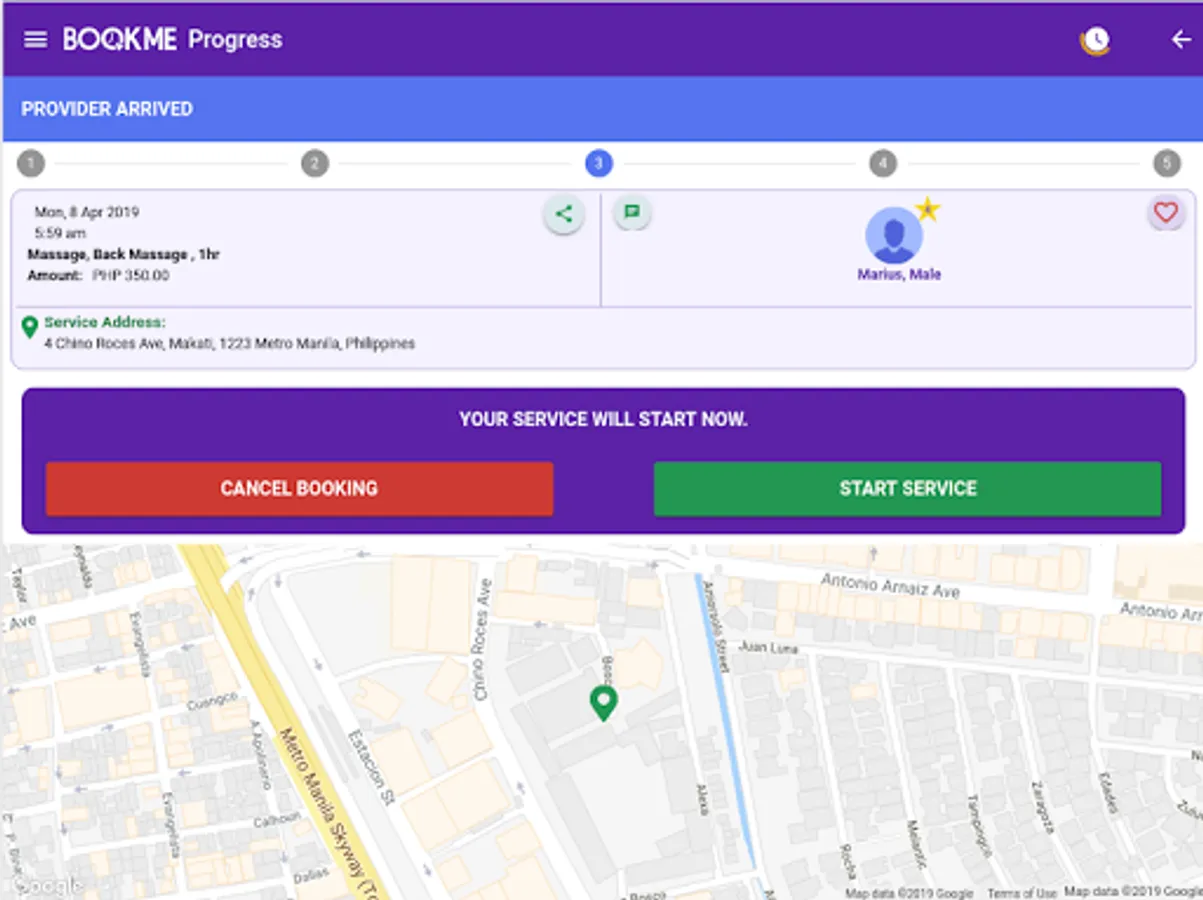Click the PHP 350.00 amount
The image size is (1203, 900).
(x=131, y=275)
